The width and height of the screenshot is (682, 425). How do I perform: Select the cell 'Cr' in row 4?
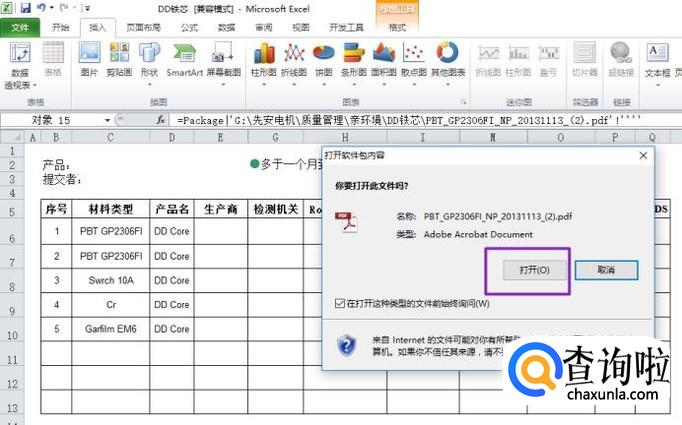111,305
